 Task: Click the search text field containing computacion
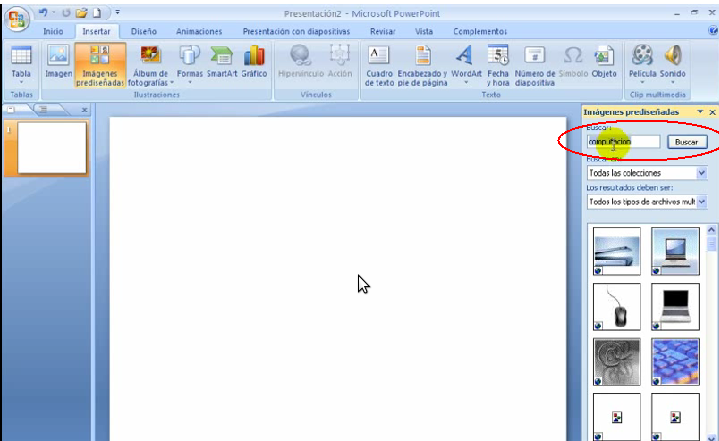[x=624, y=142]
